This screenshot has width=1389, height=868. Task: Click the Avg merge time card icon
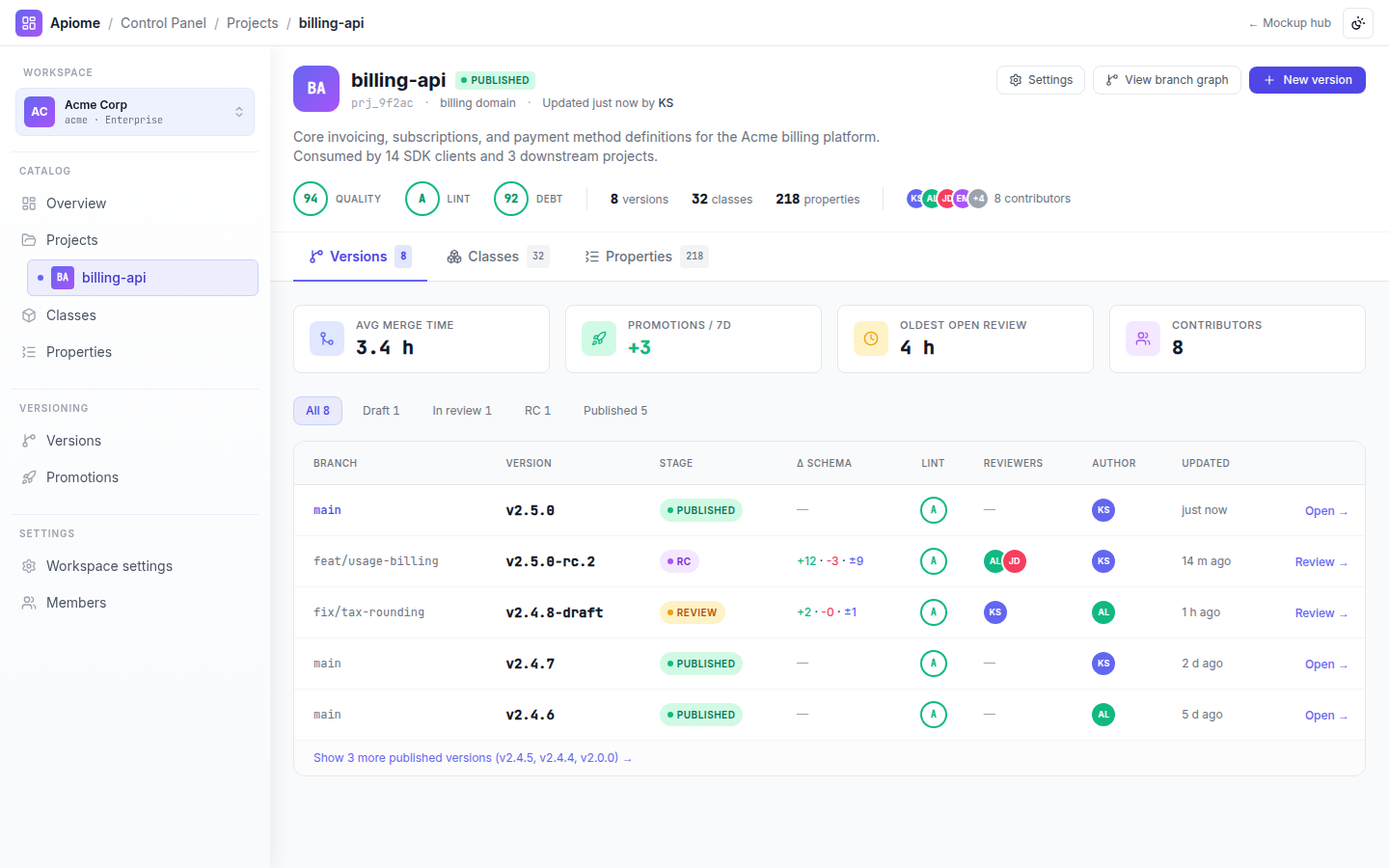click(327, 339)
